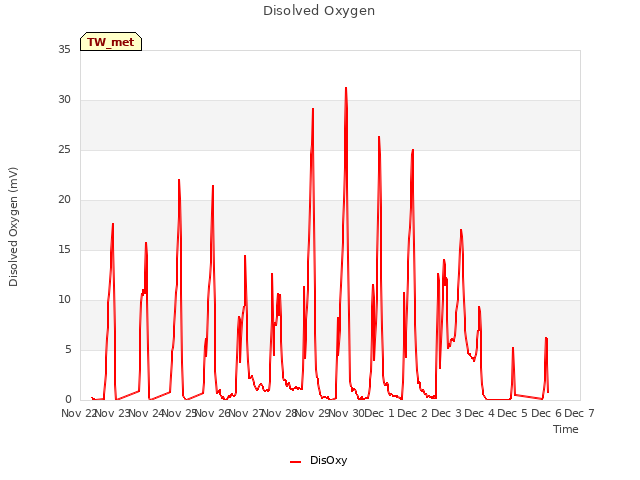
Task: Click the y-axis tick label 15
Action: pos(64,250)
